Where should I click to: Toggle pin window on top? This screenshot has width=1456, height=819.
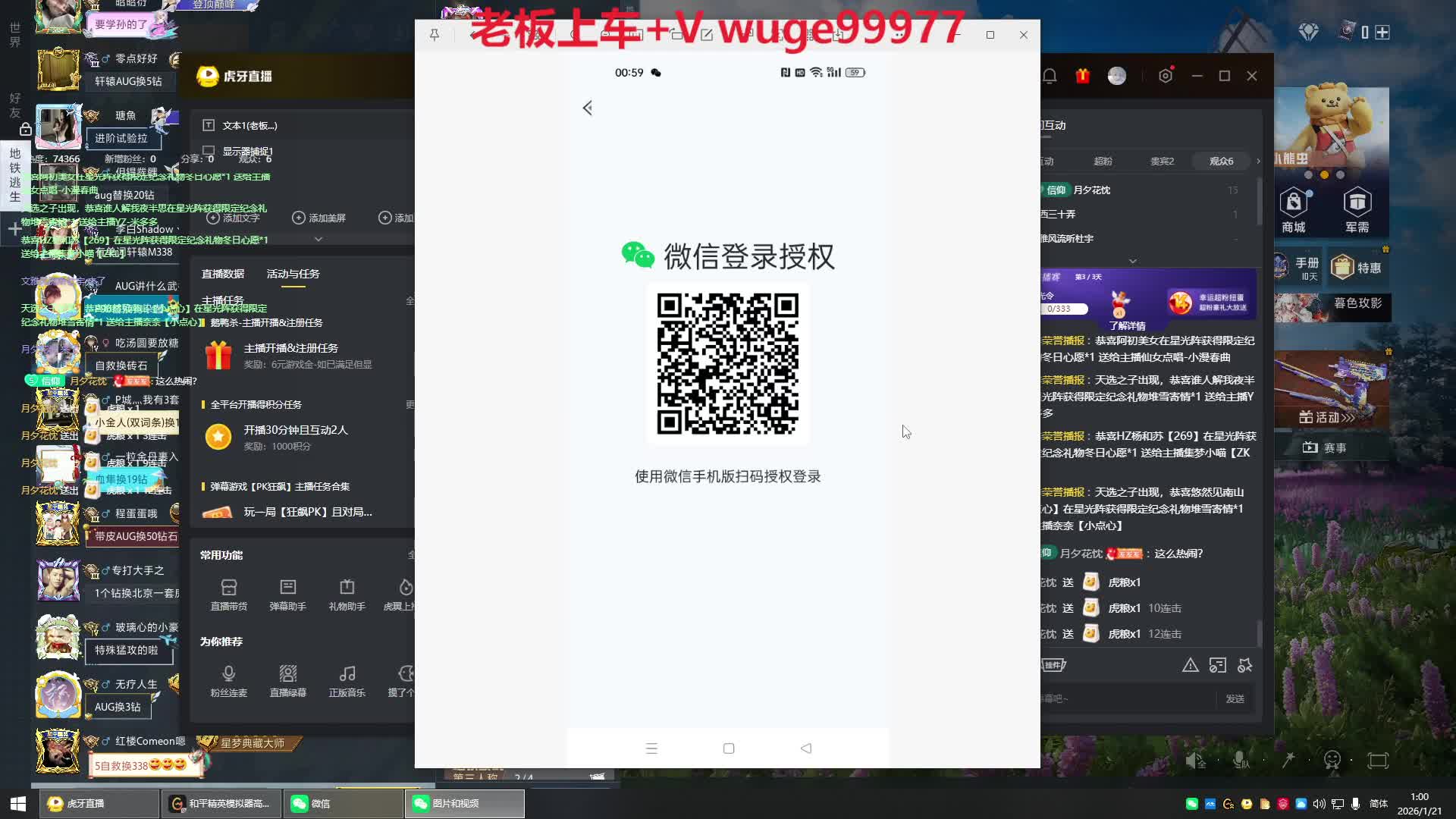click(435, 35)
